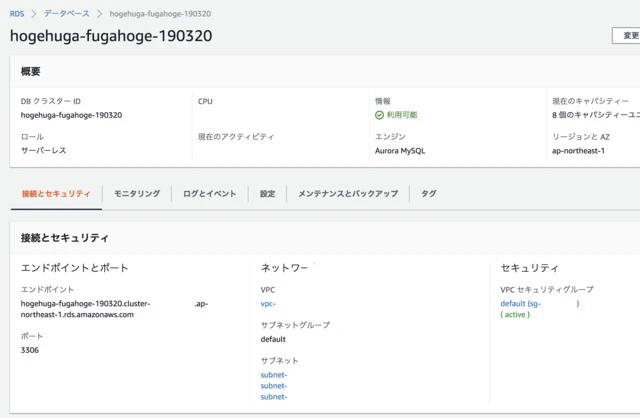Click the port value 3306
Viewport: 640px width, 418px height.
[30, 350]
